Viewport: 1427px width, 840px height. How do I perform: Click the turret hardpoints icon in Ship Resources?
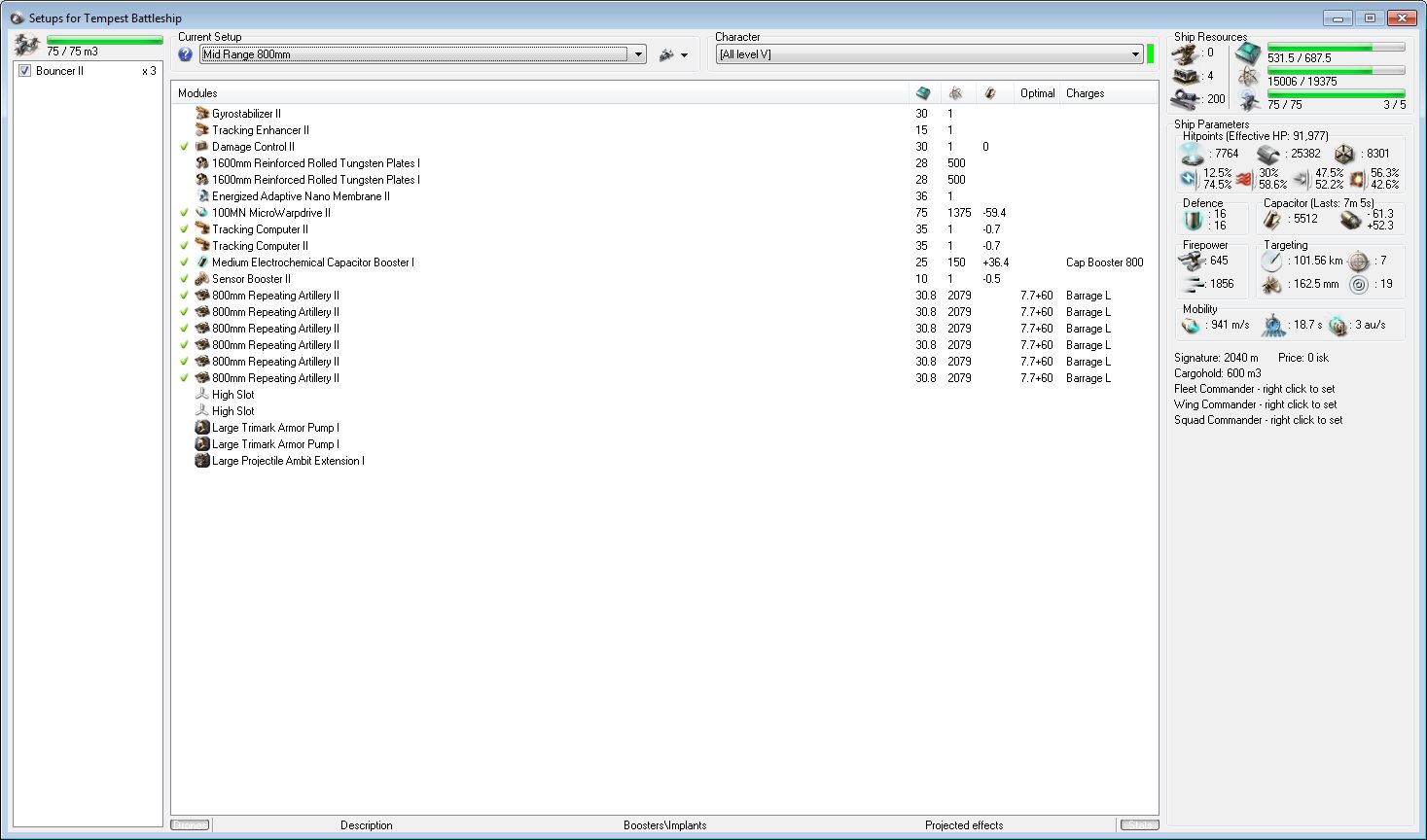1186,52
